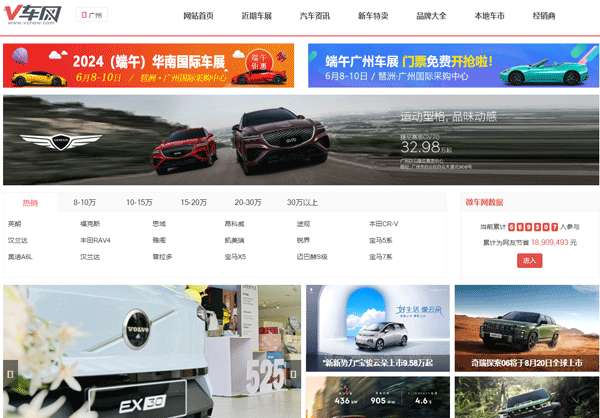The width and height of the screenshot is (600, 418).
Task: Open the 凯美瑞 car link
Action: (x=234, y=240)
